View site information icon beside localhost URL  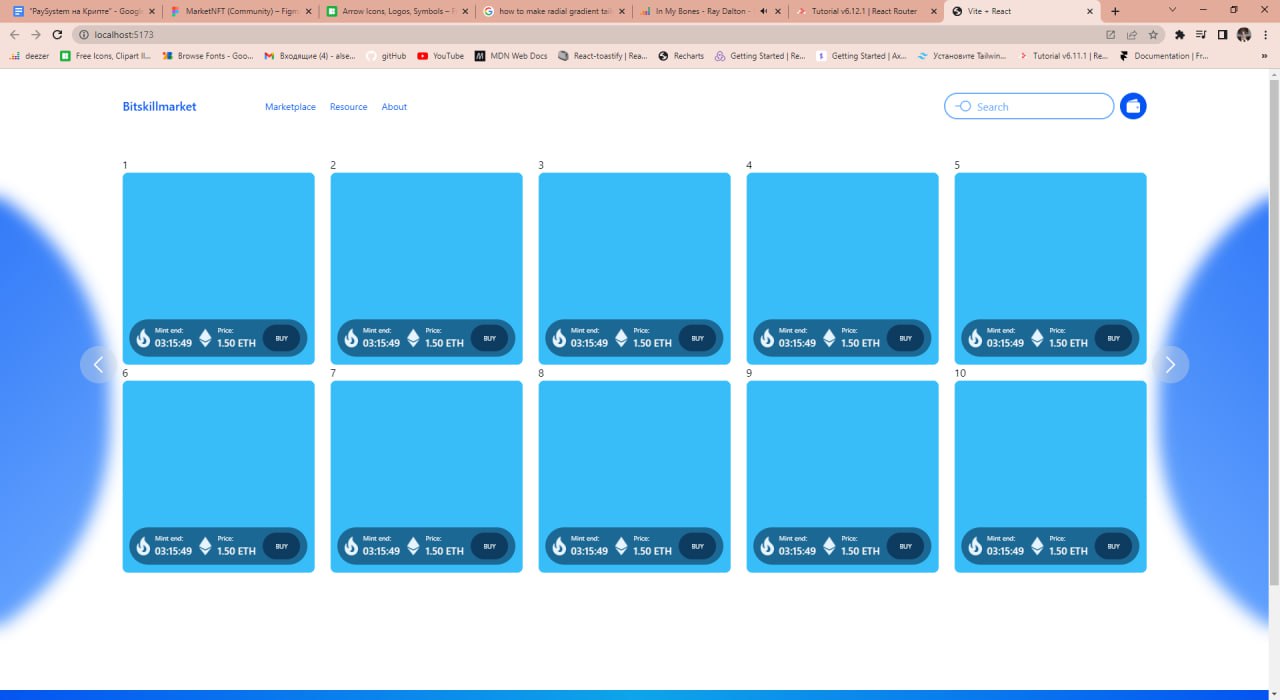click(84, 34)
